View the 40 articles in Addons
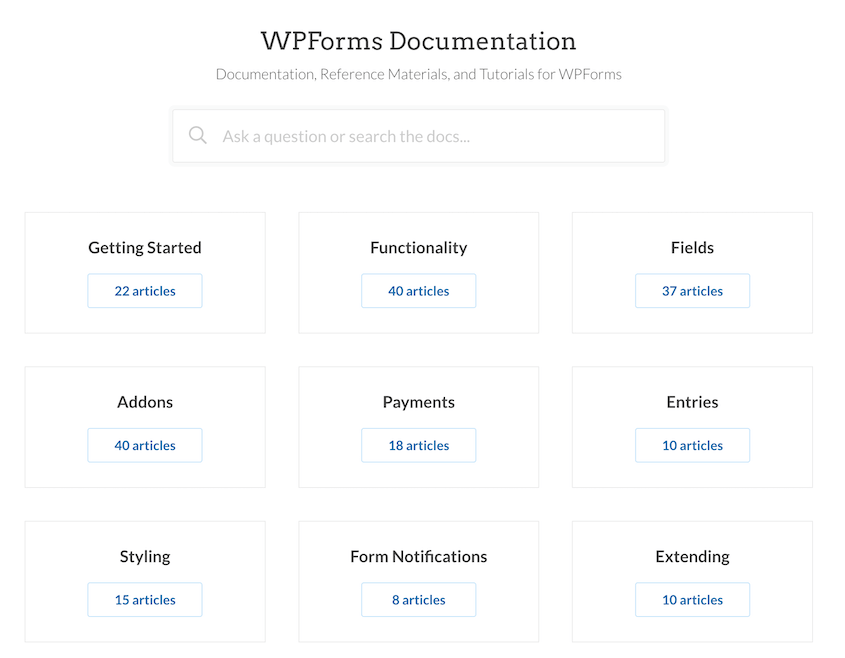 [x=144, y=445]
